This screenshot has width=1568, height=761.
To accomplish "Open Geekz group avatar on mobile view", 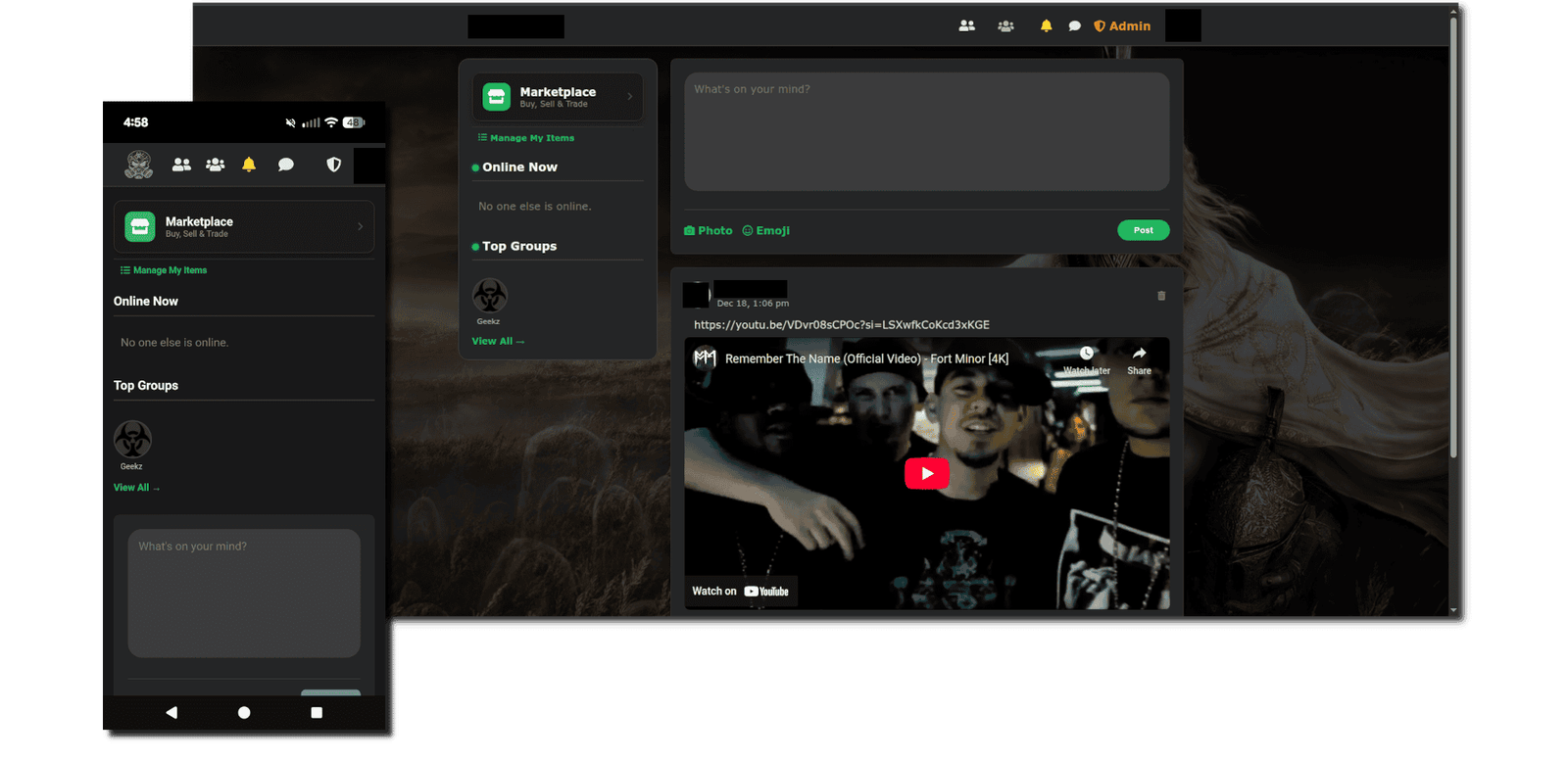I will pos(132,439).
